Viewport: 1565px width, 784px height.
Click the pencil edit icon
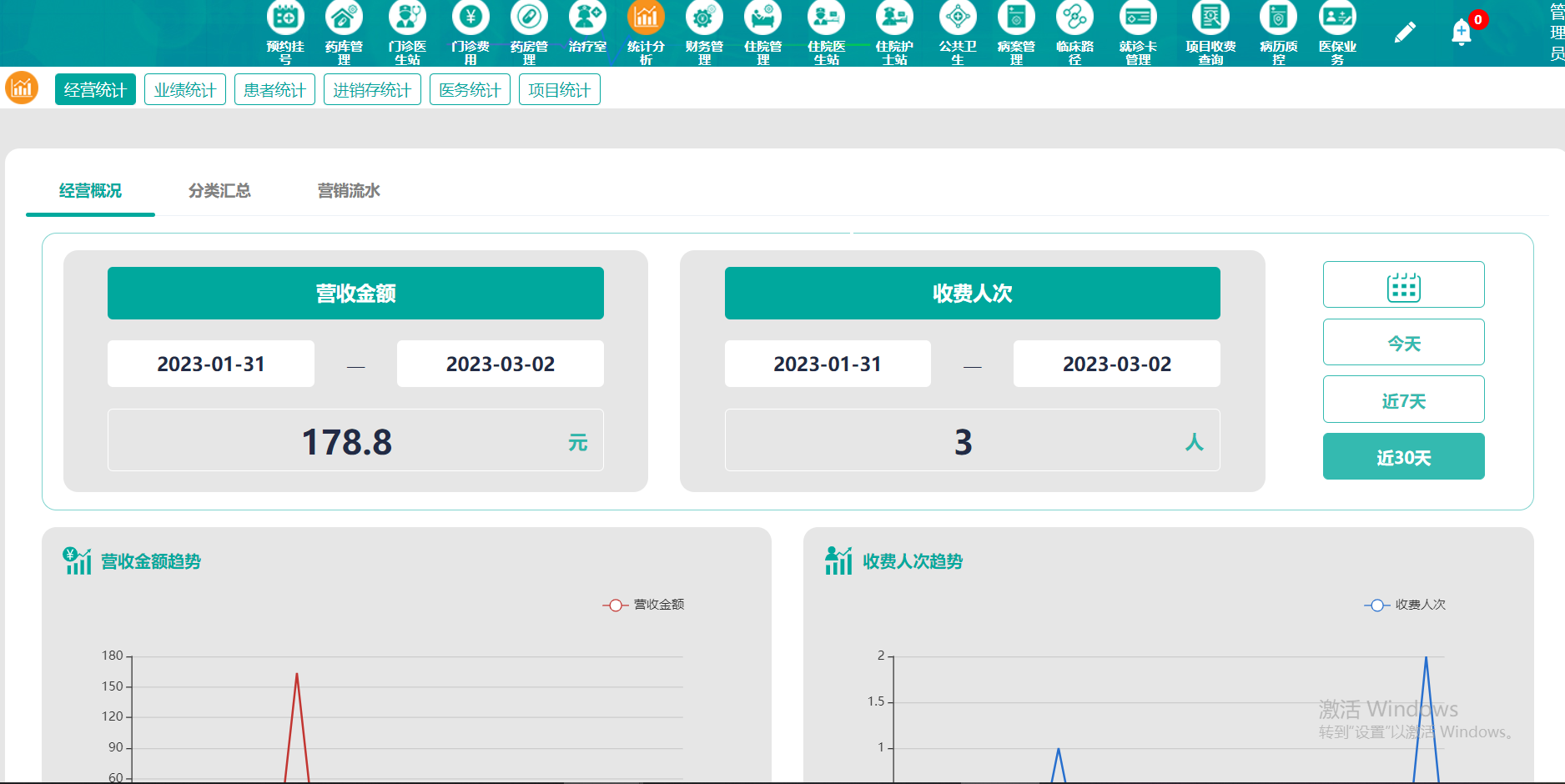[1405, 33]
